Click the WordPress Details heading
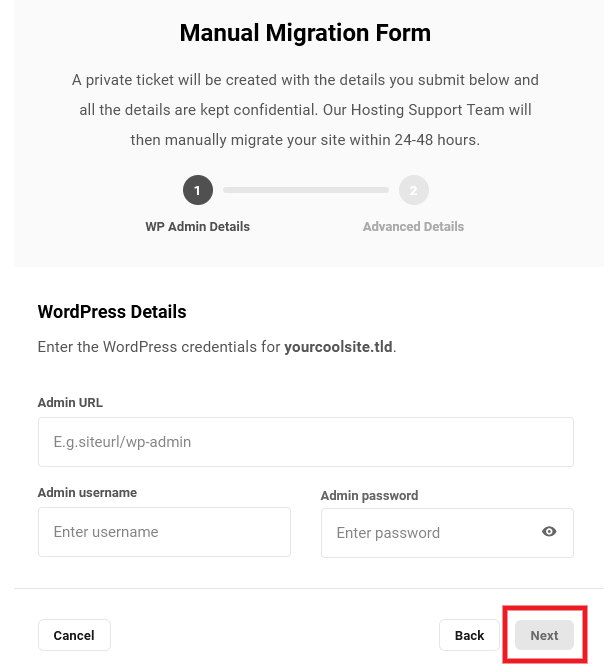This screenshot has width=610, height=670. point(112,312)
